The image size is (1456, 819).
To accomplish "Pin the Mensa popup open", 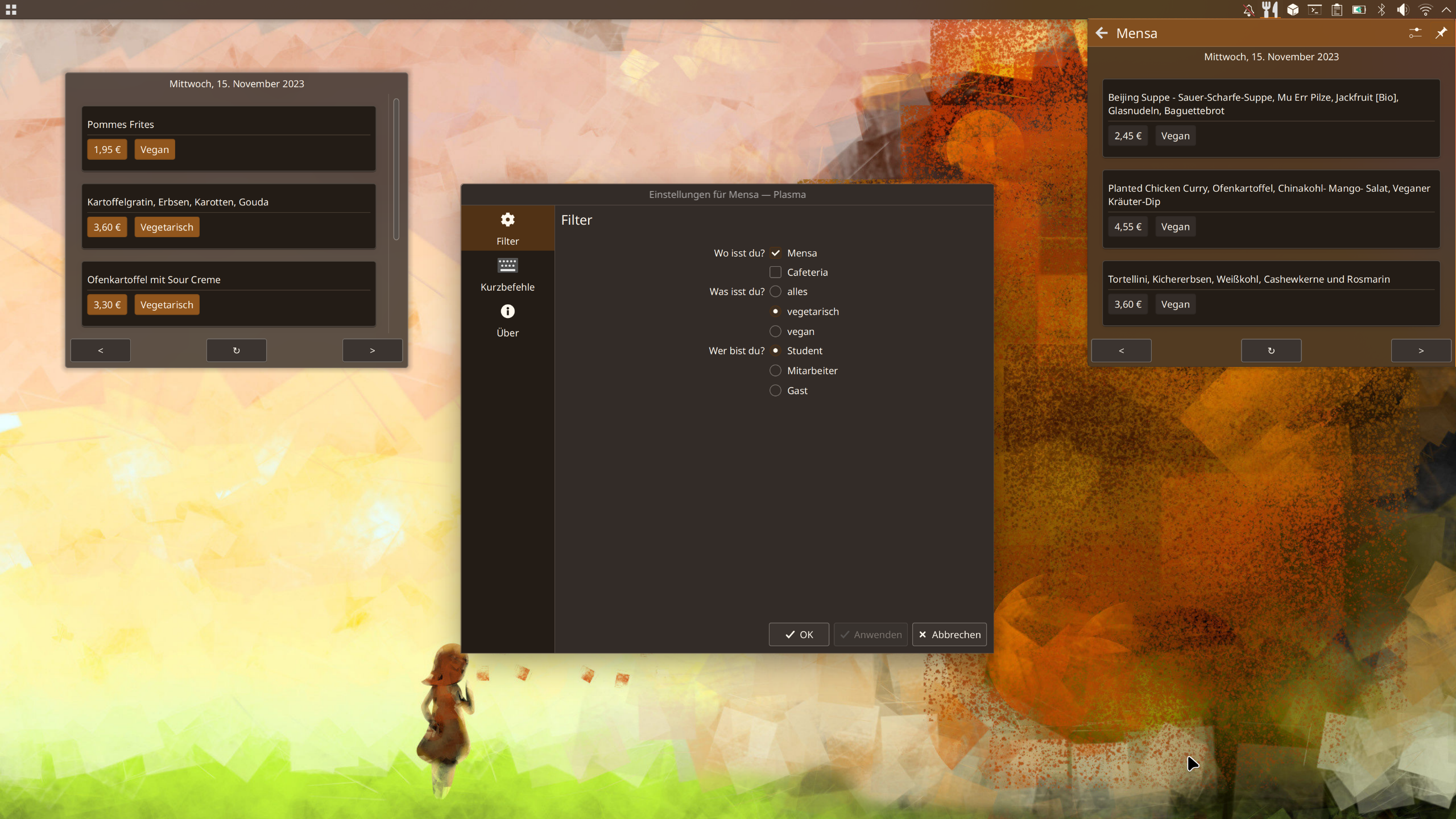I will 1441,33.
